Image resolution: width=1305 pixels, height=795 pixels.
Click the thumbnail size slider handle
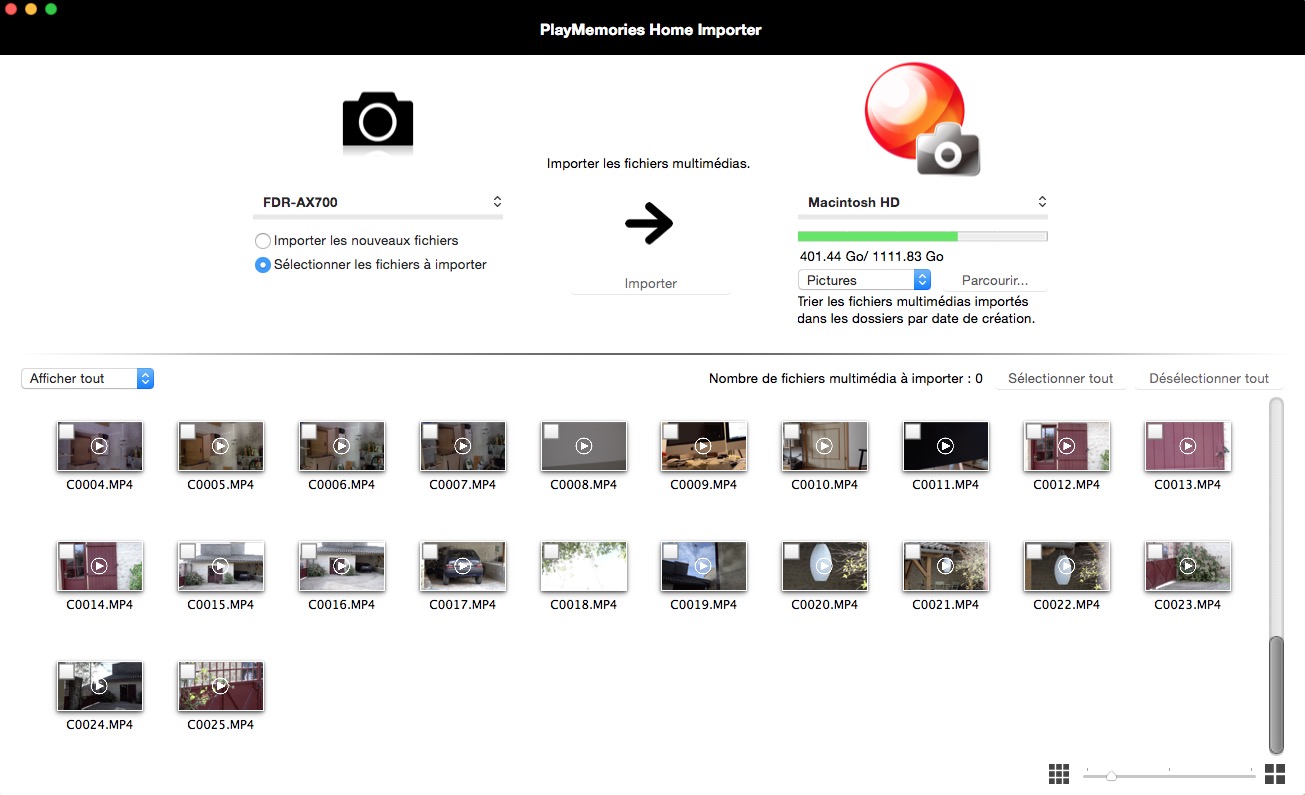point(1111,775)
